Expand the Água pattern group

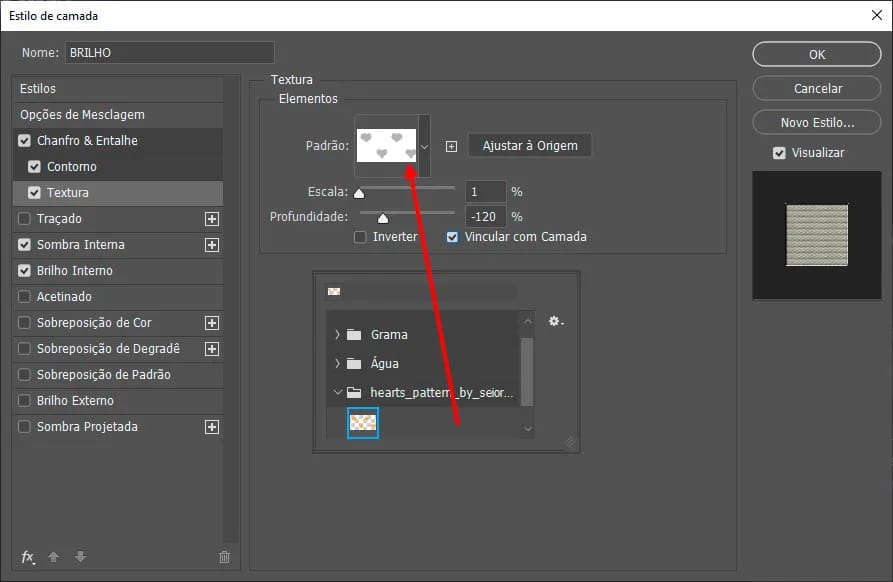pos(337,363)
